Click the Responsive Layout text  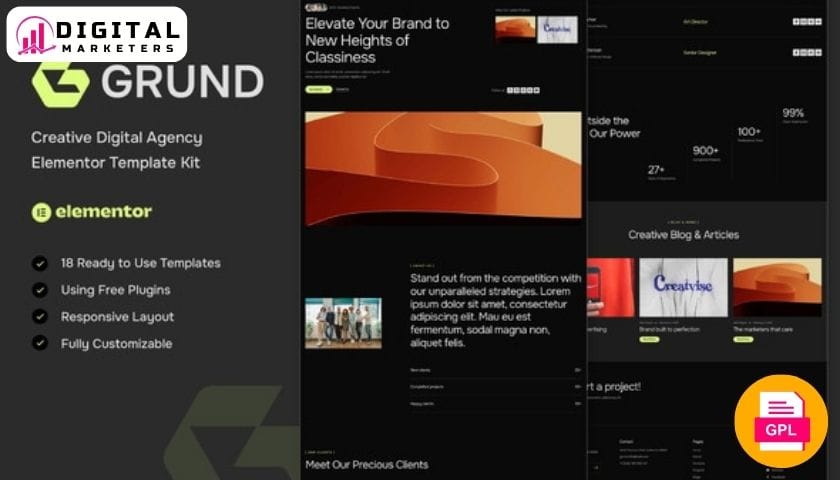pos(117,317)
